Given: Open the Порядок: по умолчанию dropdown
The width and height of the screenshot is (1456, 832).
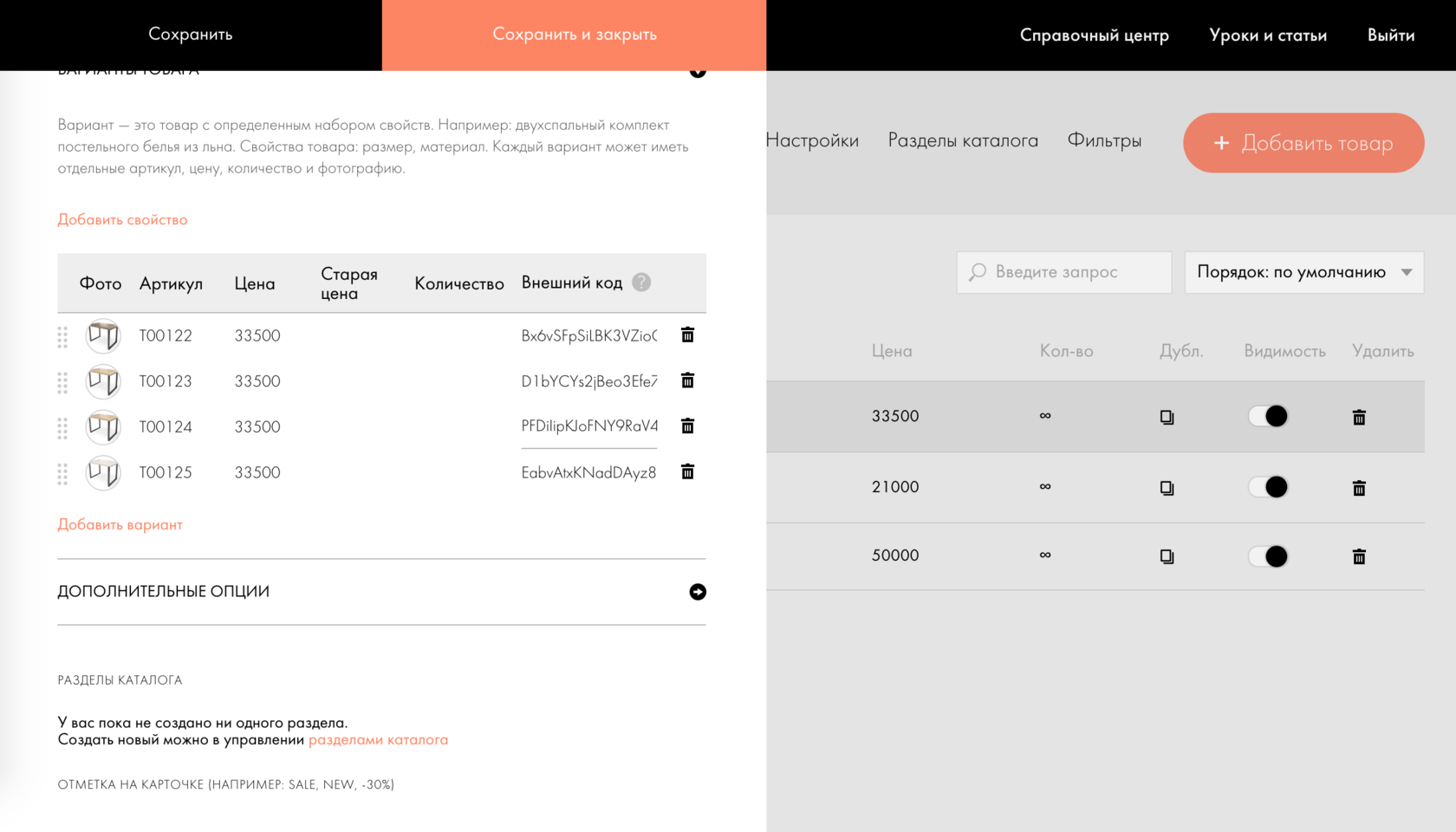Looking at the screenshot, I should pyautogui.click(x=1304, y=272).
